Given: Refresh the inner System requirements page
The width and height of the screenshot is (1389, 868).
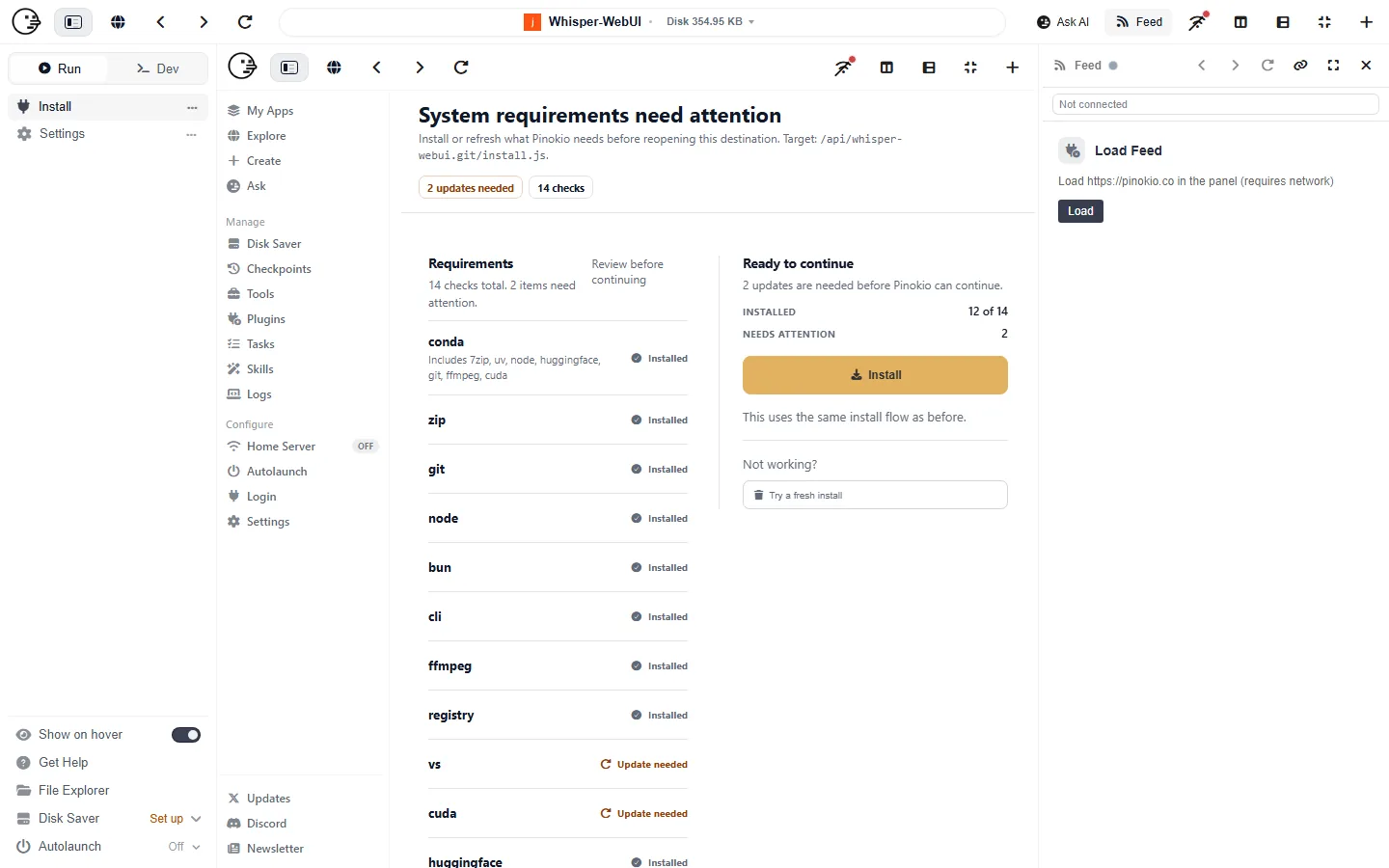Looking at the screenshot, I should click(461, 68).
